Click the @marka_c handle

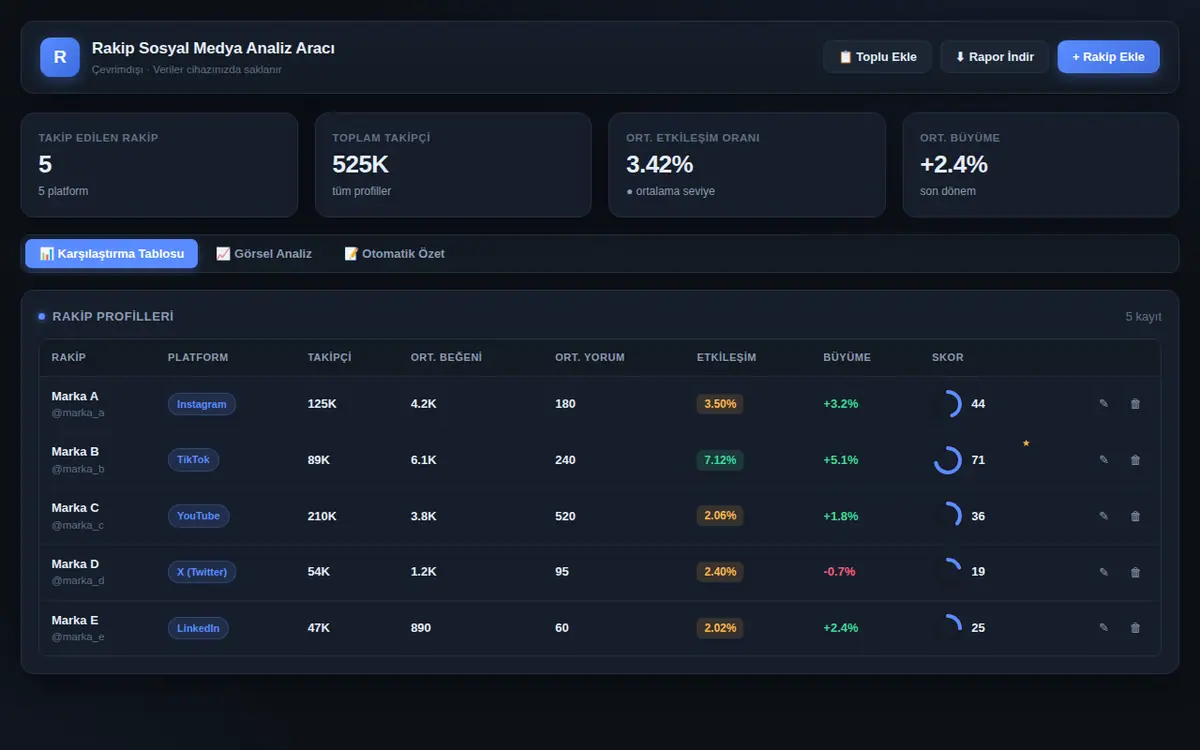[78, 525]
